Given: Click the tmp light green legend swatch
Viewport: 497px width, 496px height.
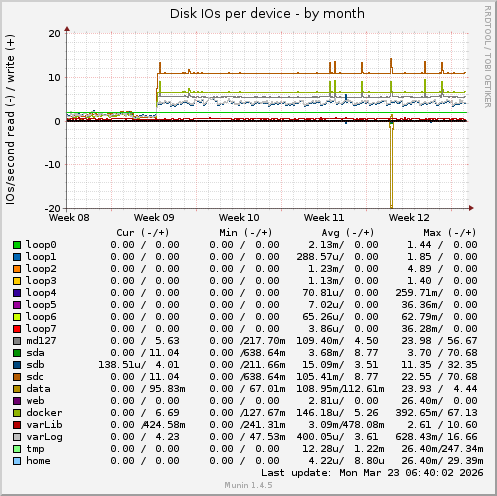Looking at the screenshot, I should pos(17,449).
